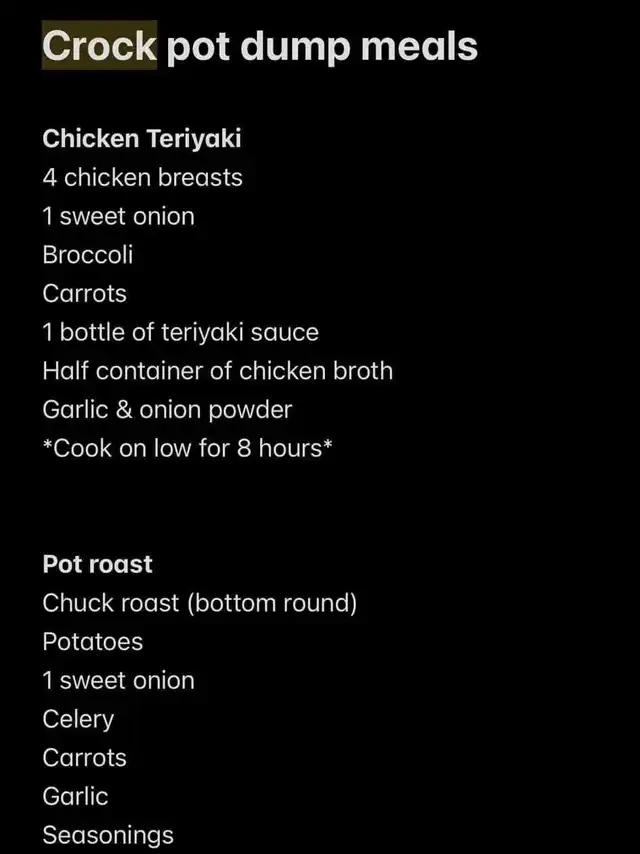This screenshot has width=640, height=854.
Task: Tap the "Potatoes" ingredient line
Action: pyautogui.click(x=92, y=642)
